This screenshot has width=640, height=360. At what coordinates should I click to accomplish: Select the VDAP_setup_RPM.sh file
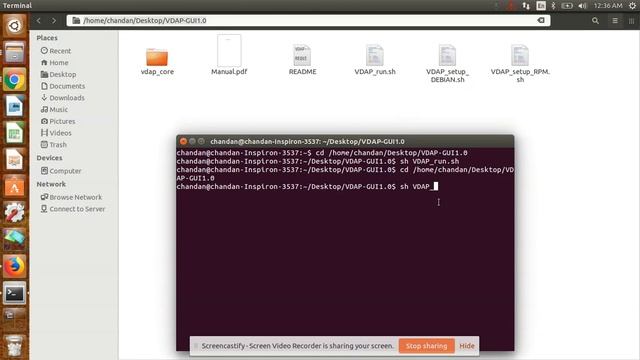[x=520, y=63]
